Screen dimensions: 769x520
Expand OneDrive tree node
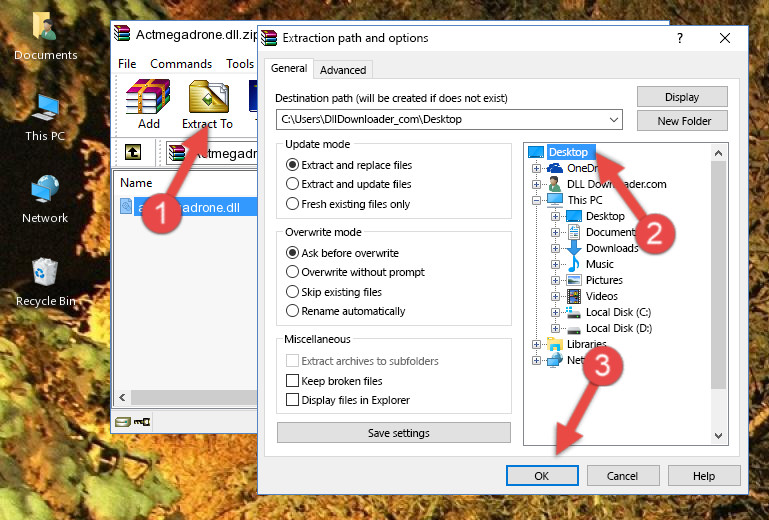[x=536, y=168]
